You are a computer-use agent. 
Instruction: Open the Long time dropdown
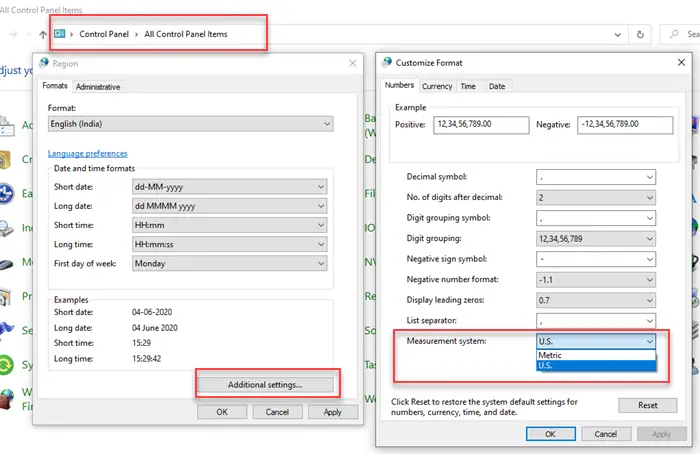coord(229,244)
